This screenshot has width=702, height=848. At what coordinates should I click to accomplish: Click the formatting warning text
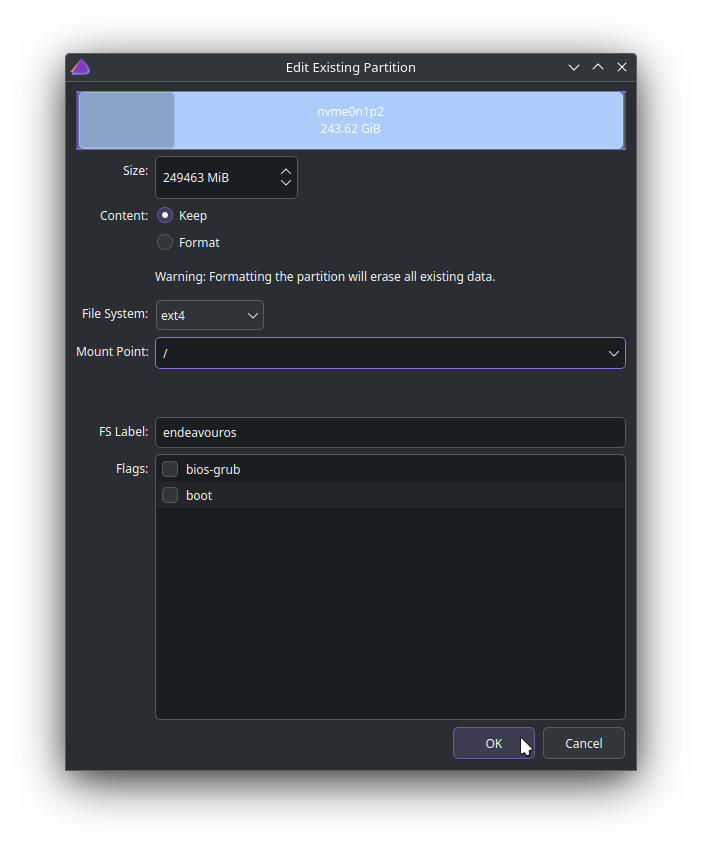[x=325, y=276]
